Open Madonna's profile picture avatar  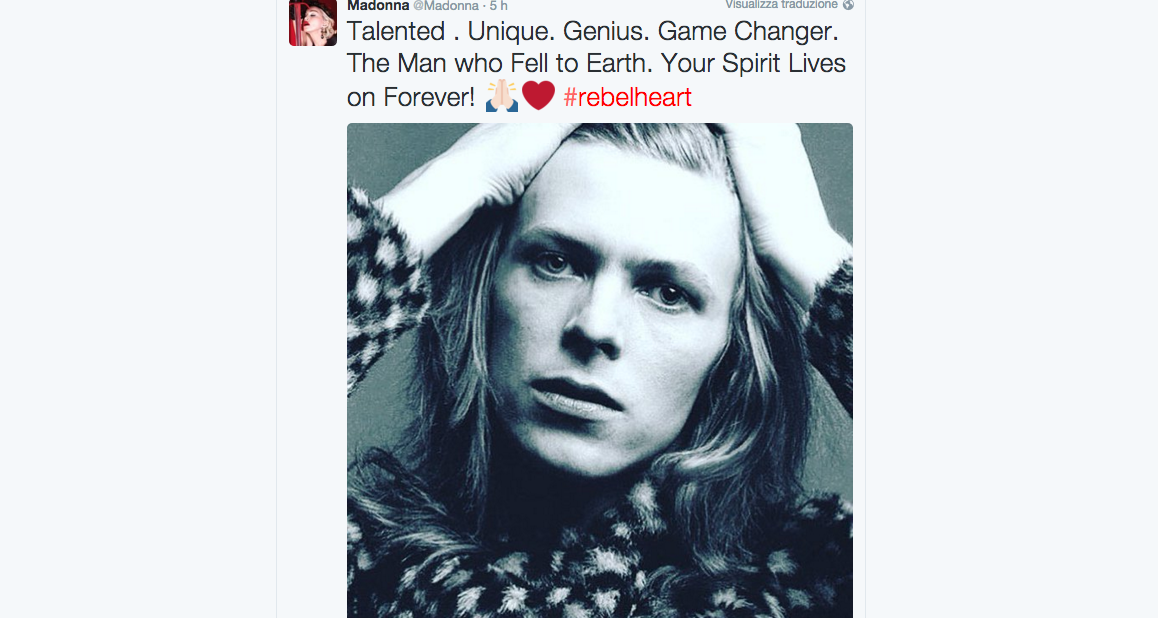[x=312, y=22]
